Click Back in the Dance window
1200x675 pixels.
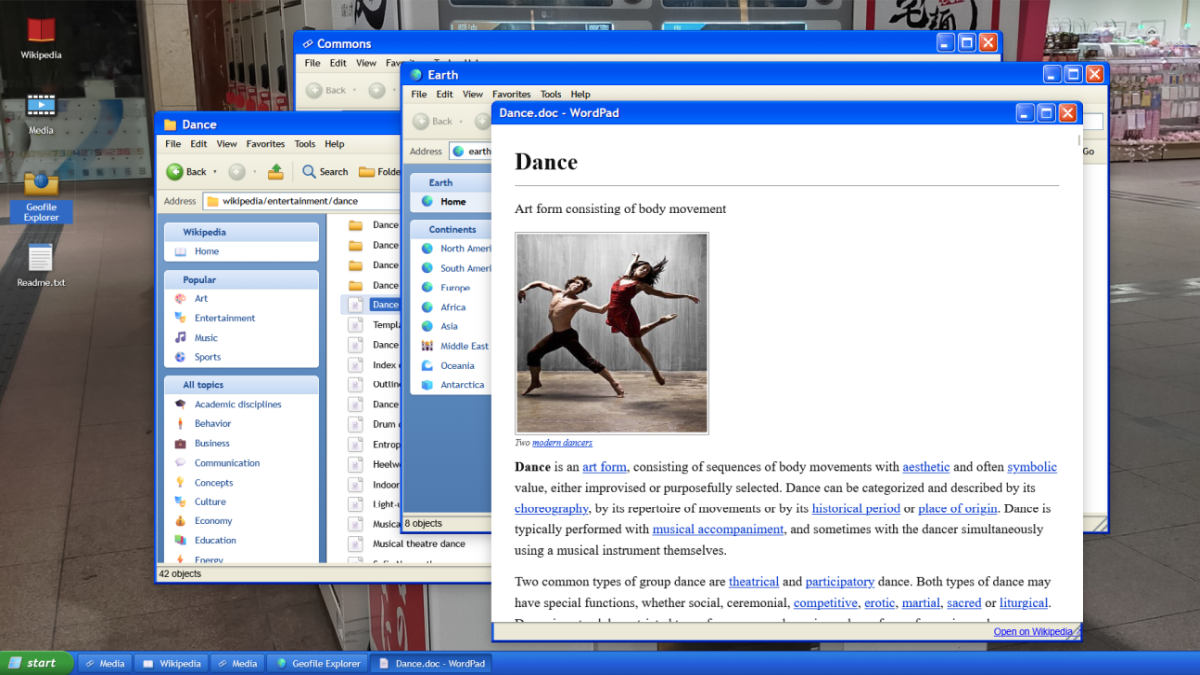pos(187,172)
